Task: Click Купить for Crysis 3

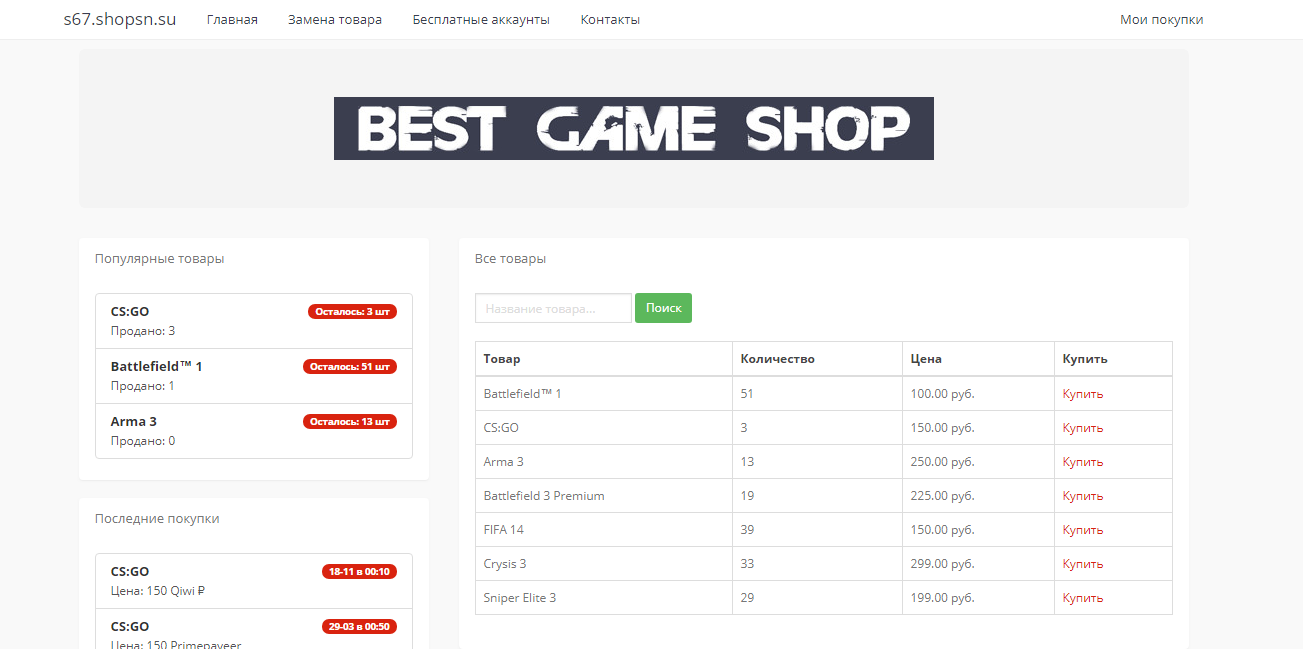Action: point(1083,564)
